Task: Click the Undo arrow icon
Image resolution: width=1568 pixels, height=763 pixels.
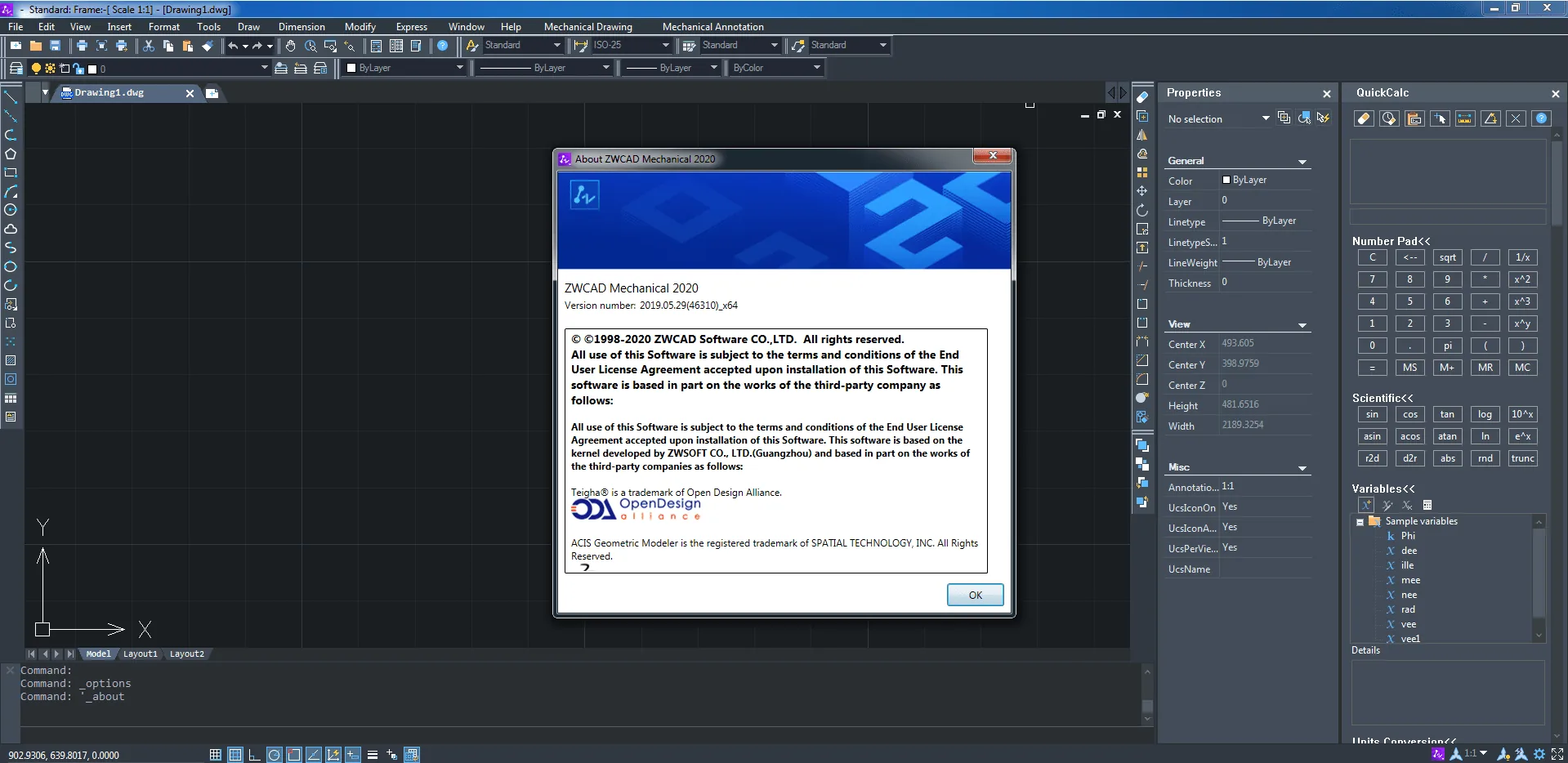Action: 233,46
